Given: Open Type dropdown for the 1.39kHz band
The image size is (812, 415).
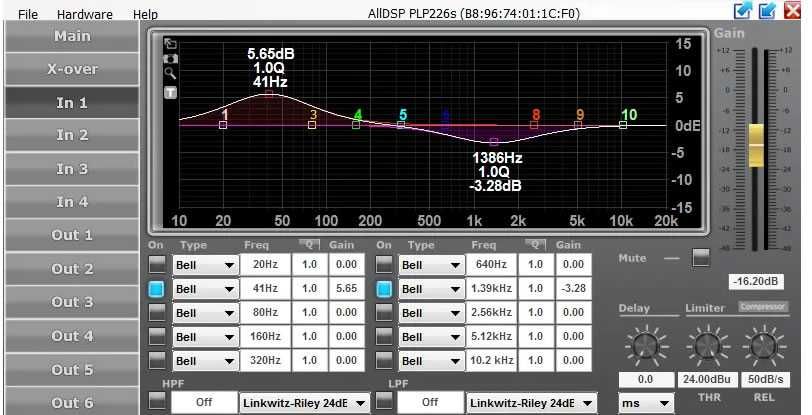Looking at the screenshot, I should point(431,289).
